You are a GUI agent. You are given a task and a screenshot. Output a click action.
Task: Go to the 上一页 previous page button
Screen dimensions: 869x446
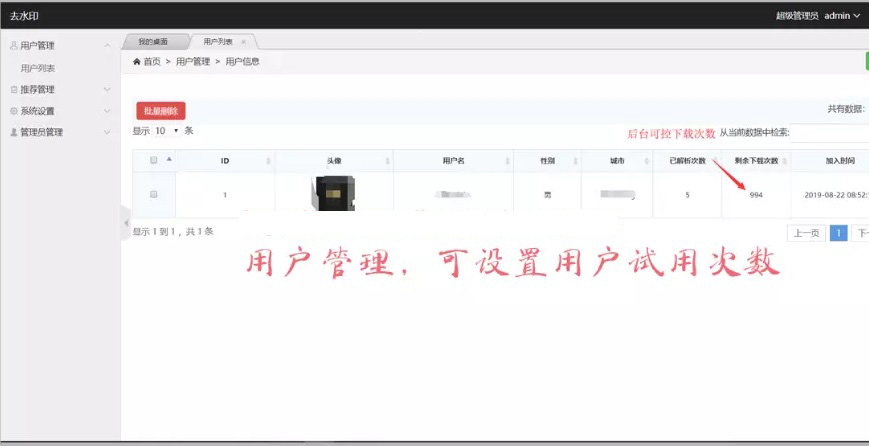[806, 233]
